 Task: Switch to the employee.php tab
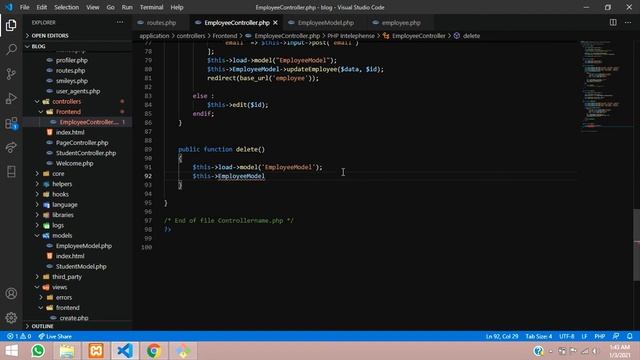[400, 23]
